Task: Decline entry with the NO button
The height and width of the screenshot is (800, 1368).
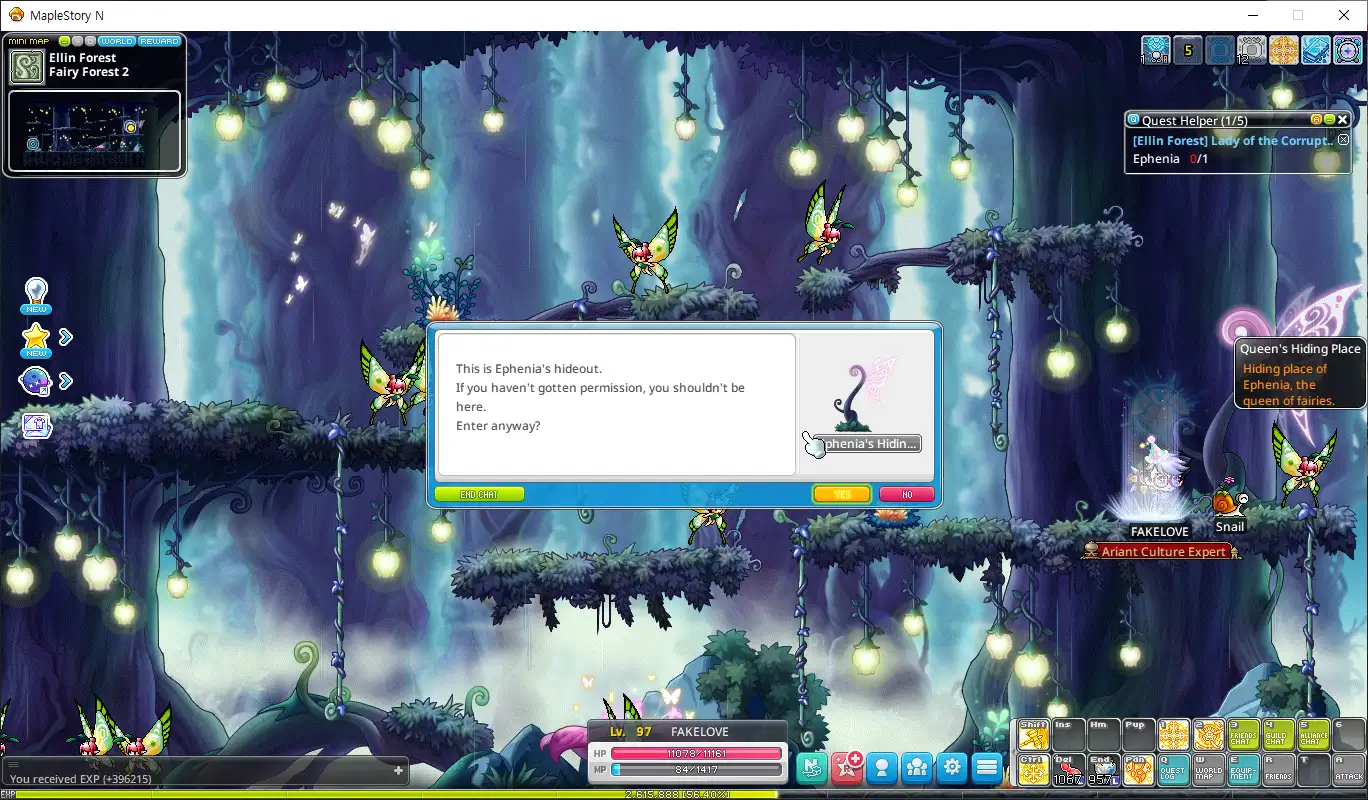Action: 907,494
